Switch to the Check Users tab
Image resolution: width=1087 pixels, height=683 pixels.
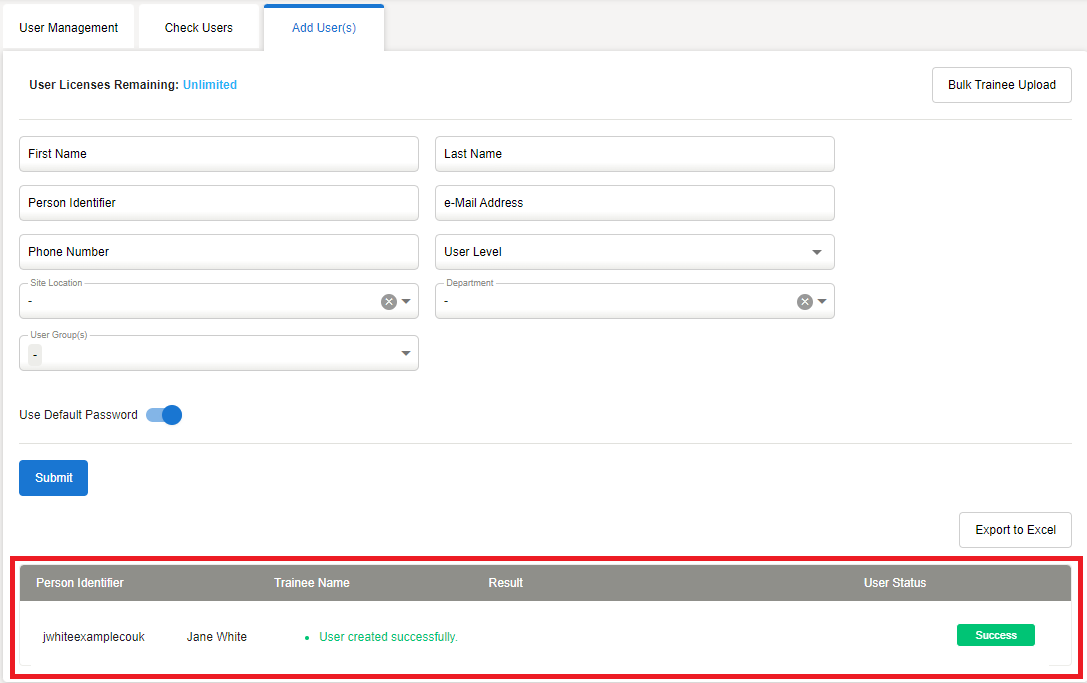click(199, 28)
